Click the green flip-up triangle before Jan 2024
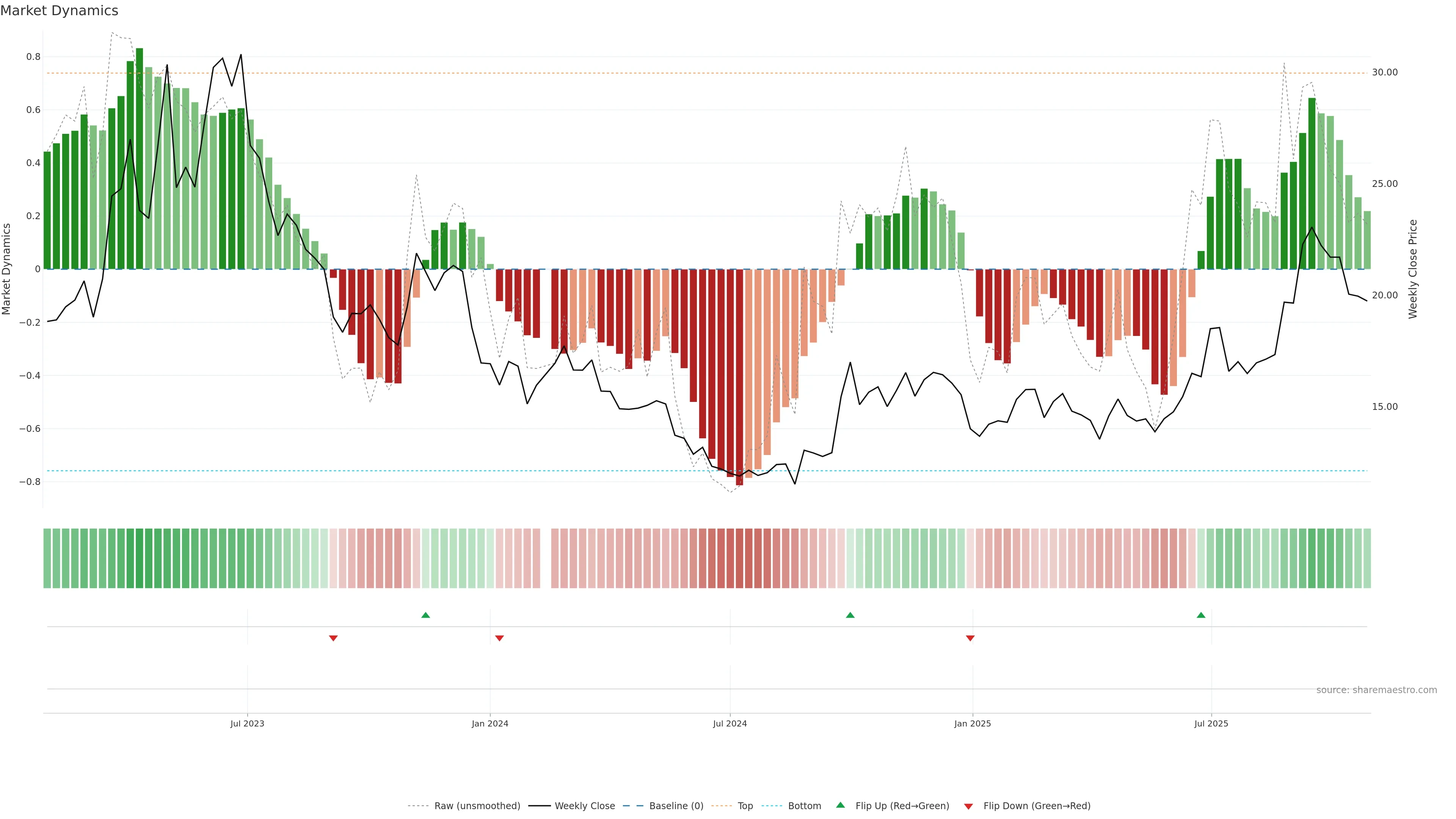Image resolution: width=1456 pixels, height=819 pixels. pos(425,615)
